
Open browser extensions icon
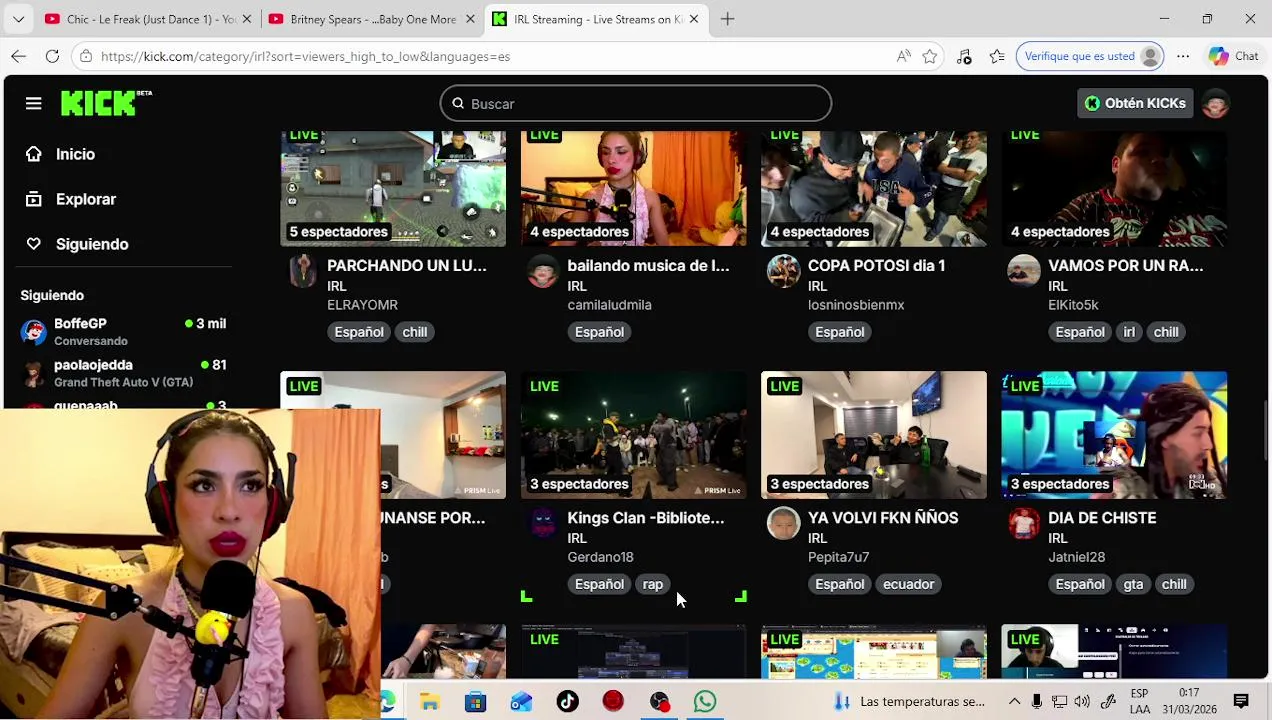tap(964, 56)
